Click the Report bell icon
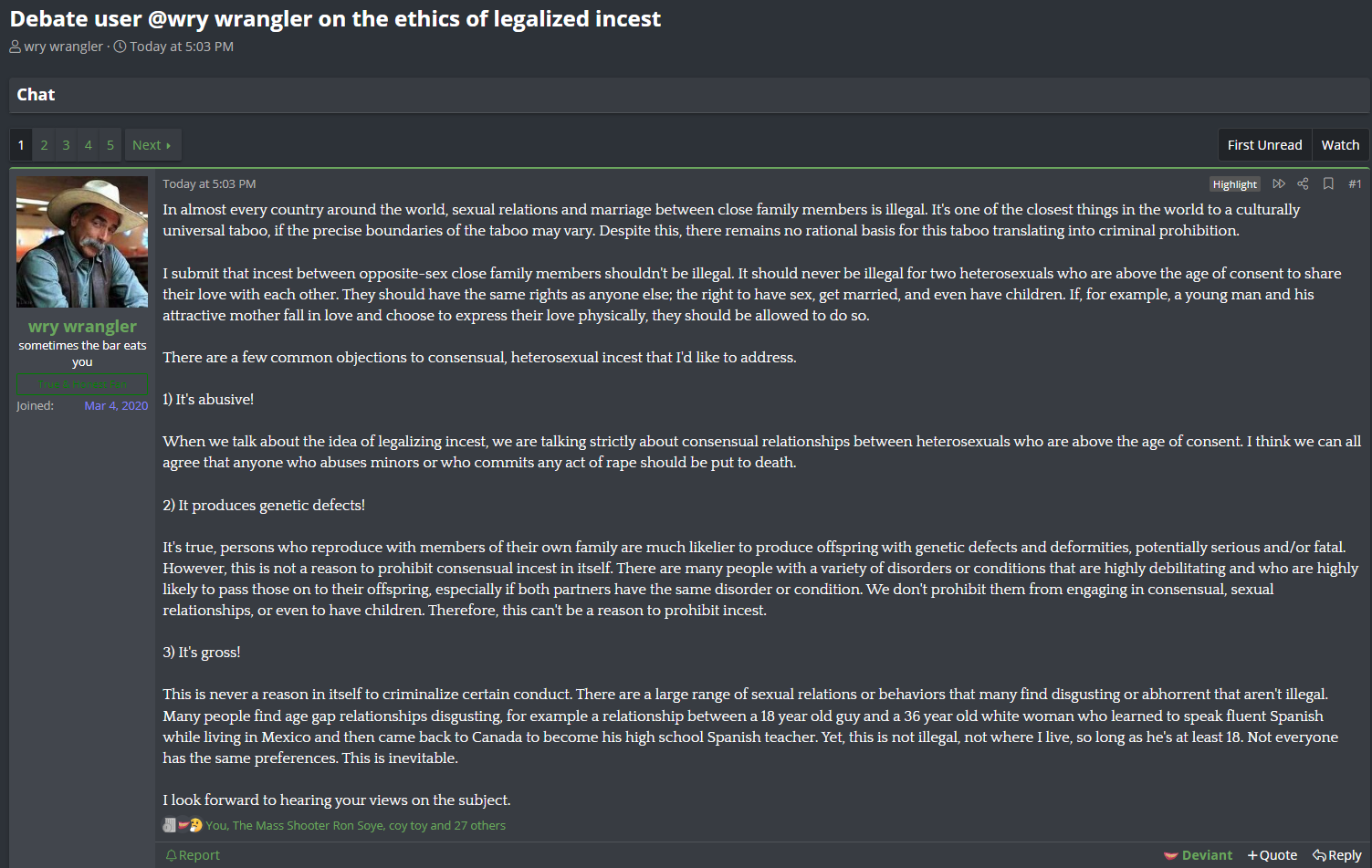 [x=171, y=855]
